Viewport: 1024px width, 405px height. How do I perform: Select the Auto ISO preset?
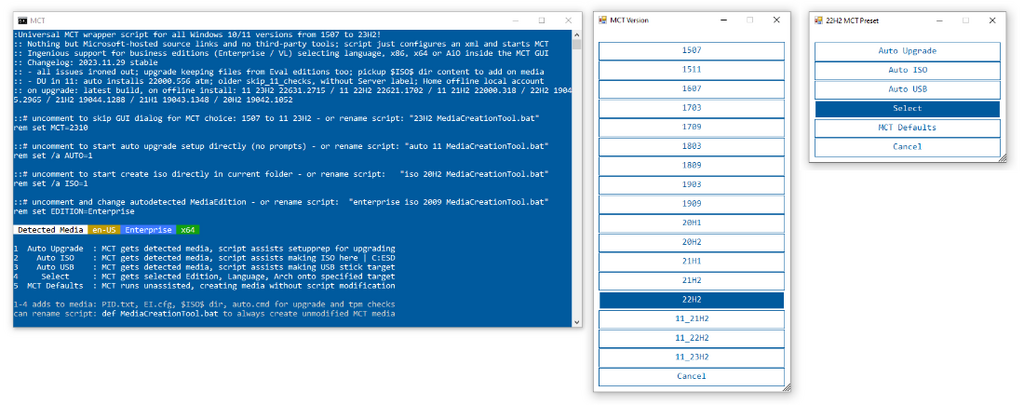(908, 70)
